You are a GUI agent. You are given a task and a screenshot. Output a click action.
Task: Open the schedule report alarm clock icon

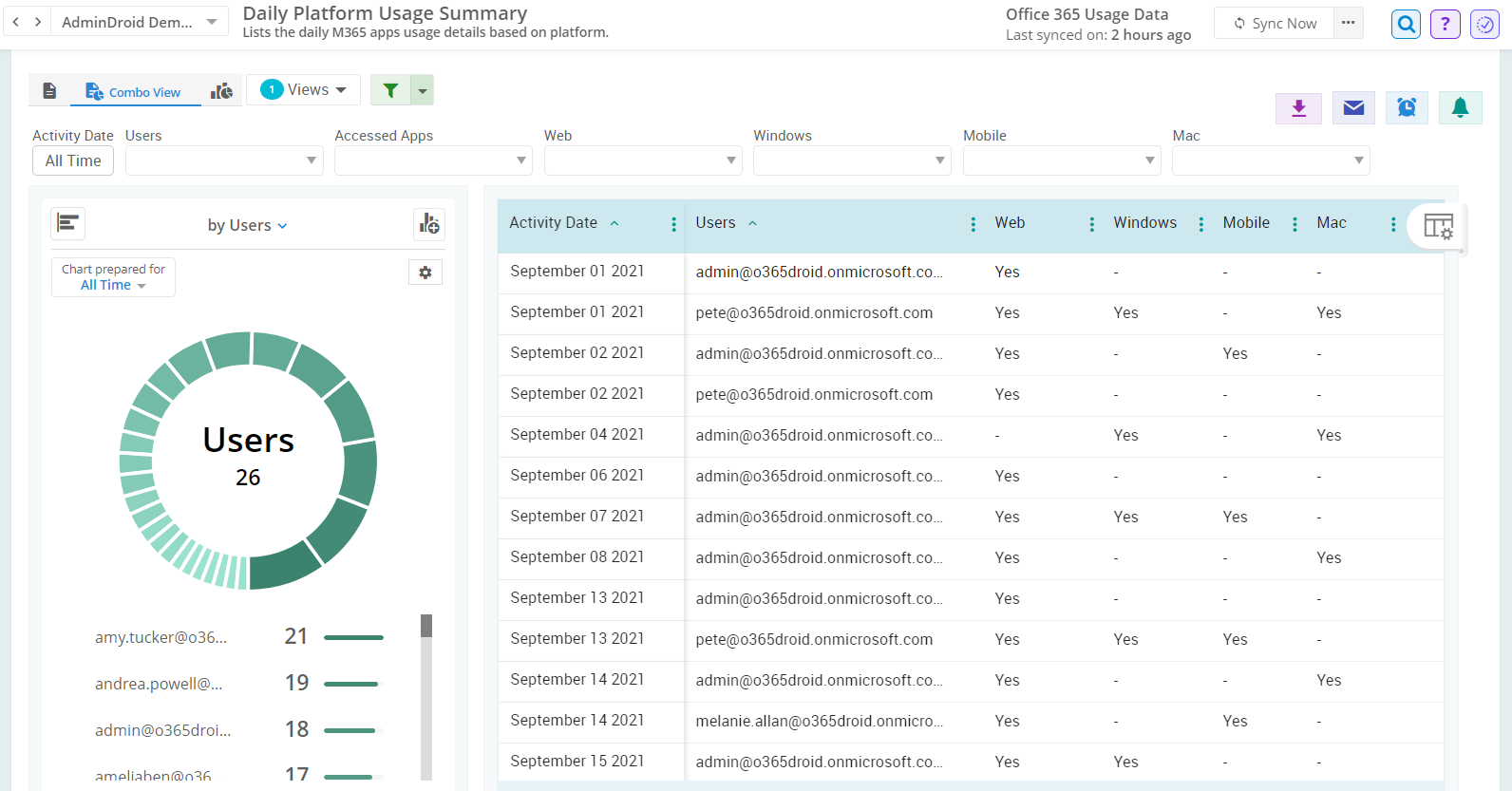[x=1407, y=108]
